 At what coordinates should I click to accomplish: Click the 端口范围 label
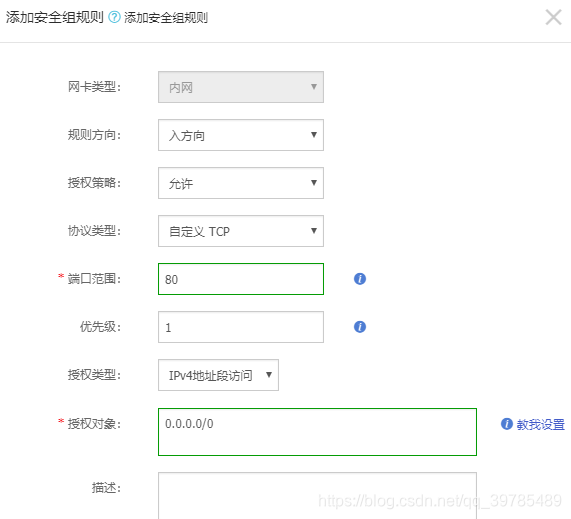[94, 279]
